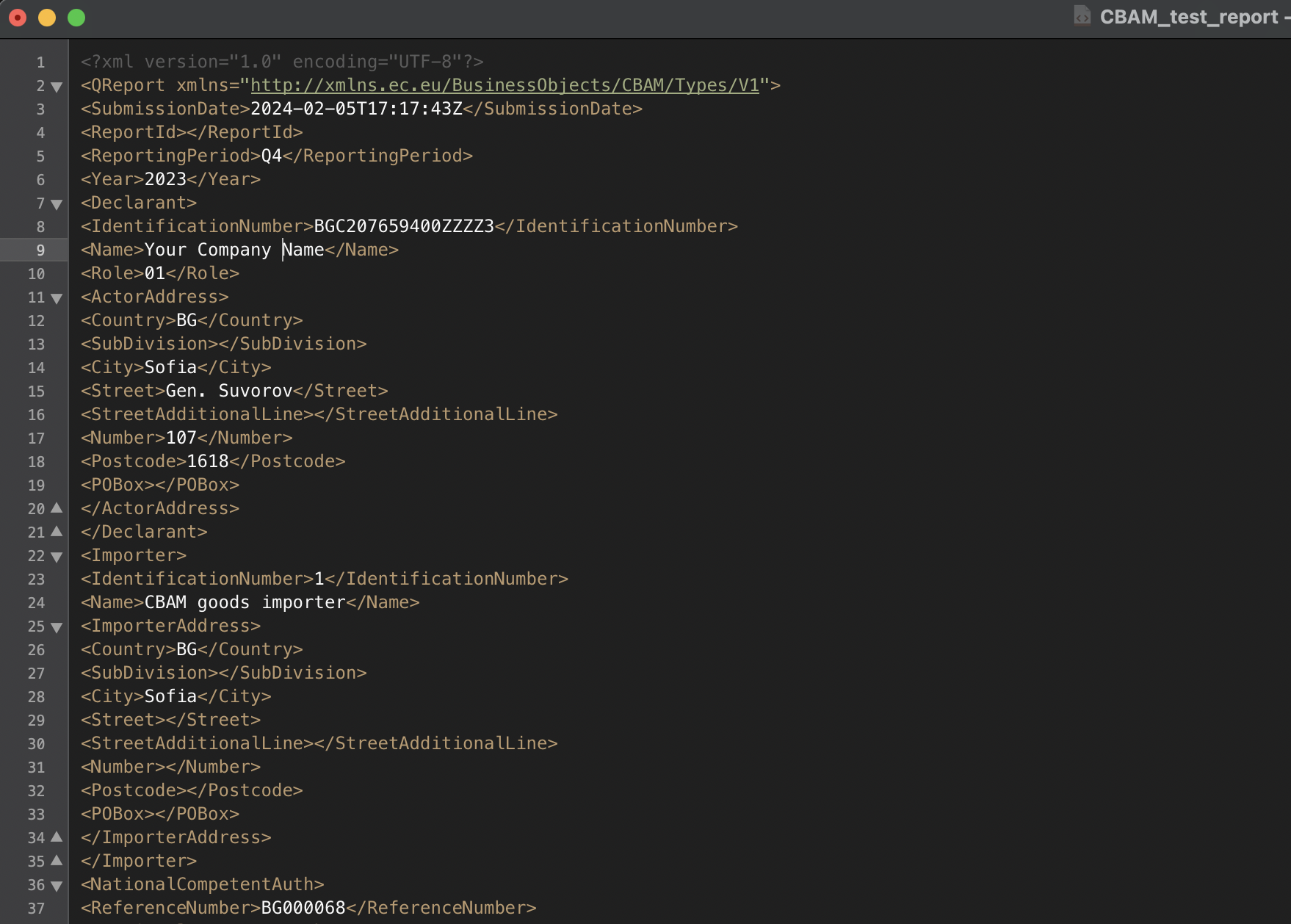Collapse the ImporterAddress element at line 25
The image size is (1291, 924).
pos(57,627)
